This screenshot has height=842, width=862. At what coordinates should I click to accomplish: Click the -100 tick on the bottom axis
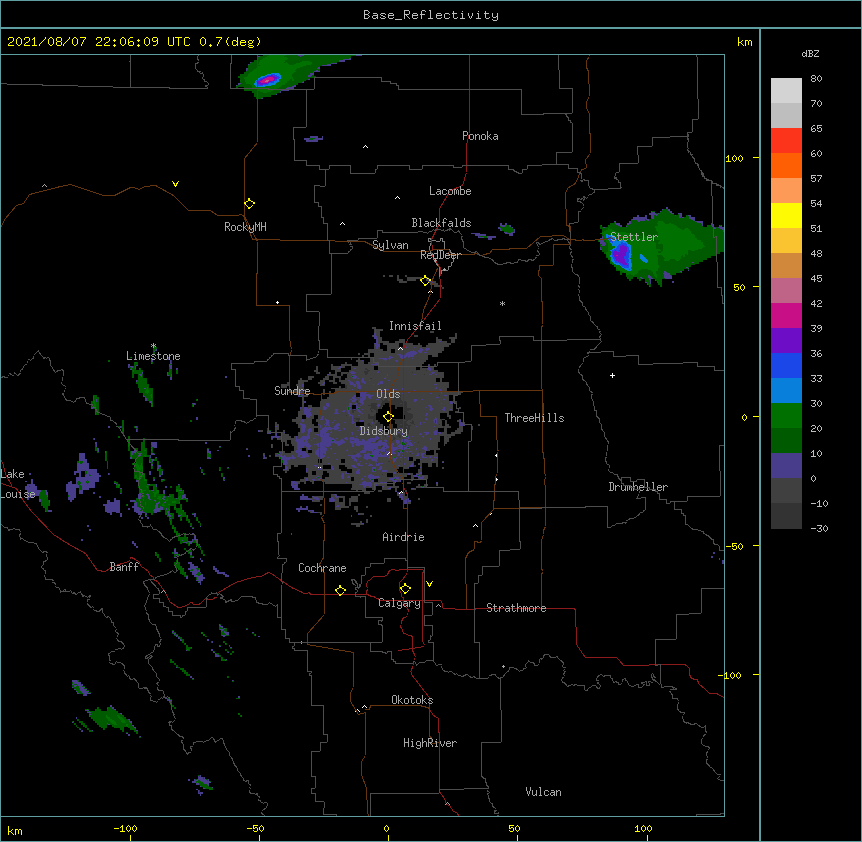(x=126, y=828)
